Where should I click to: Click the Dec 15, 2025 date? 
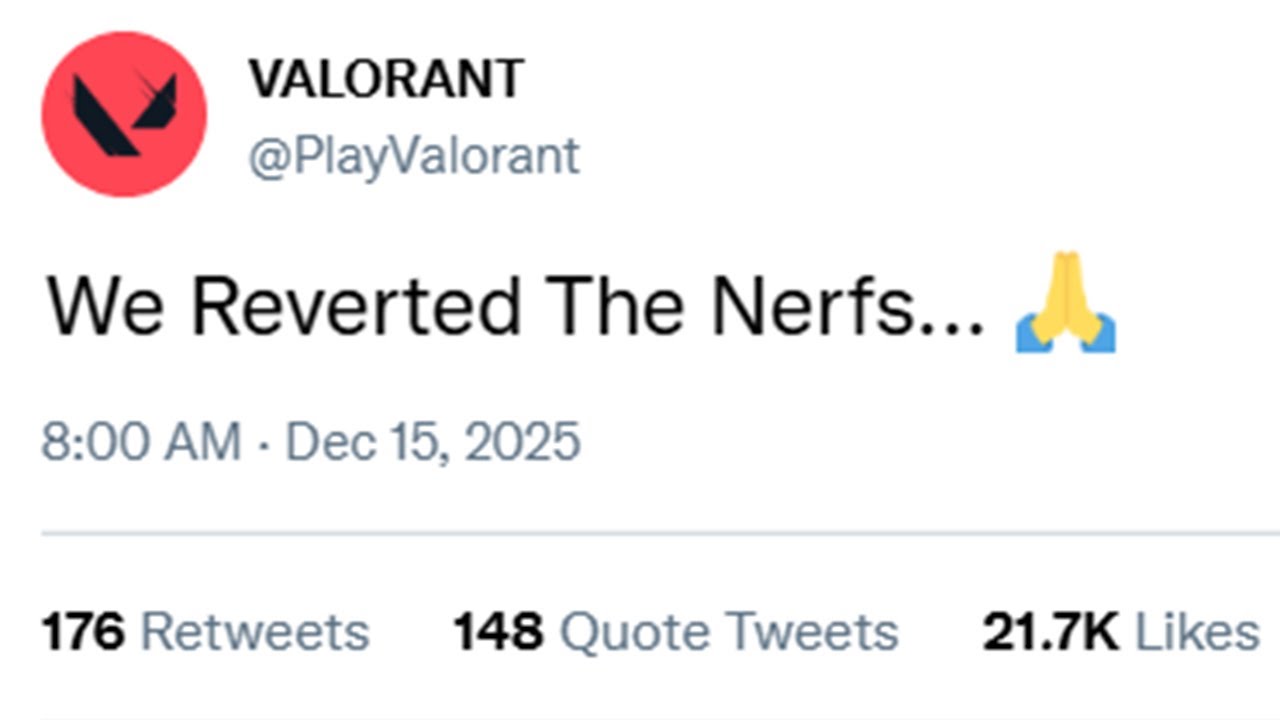(433, 442)
